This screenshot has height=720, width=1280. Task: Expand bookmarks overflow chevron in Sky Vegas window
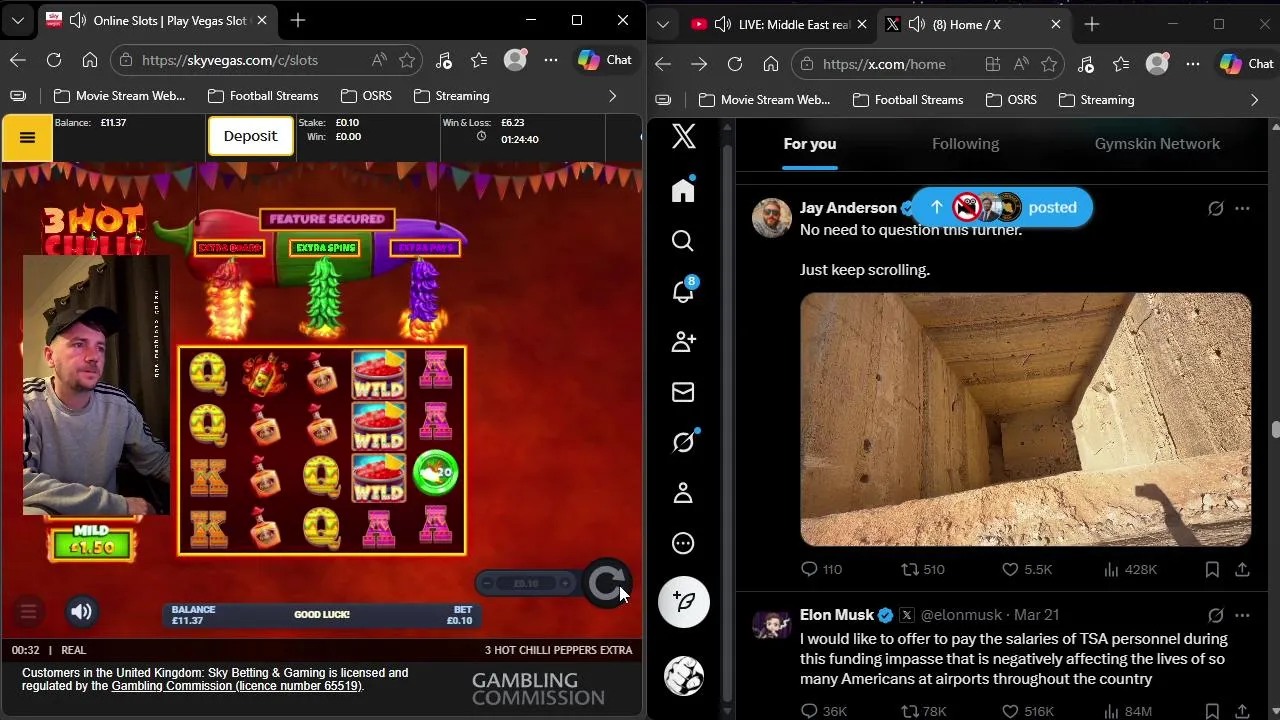pyautogui.click(x=612, y=96)
